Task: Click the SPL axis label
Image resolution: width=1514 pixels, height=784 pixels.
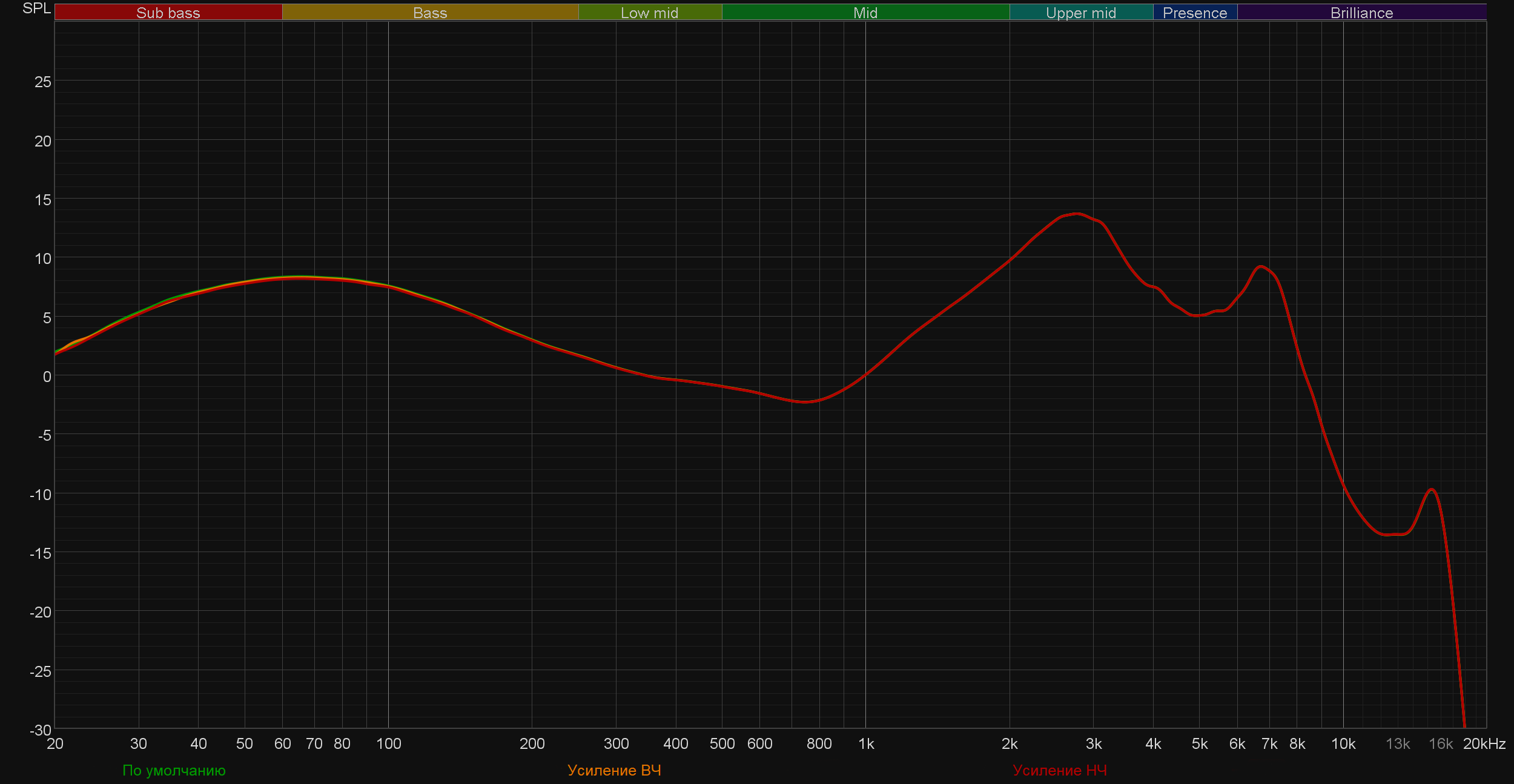Action: [x=36, y=8]
